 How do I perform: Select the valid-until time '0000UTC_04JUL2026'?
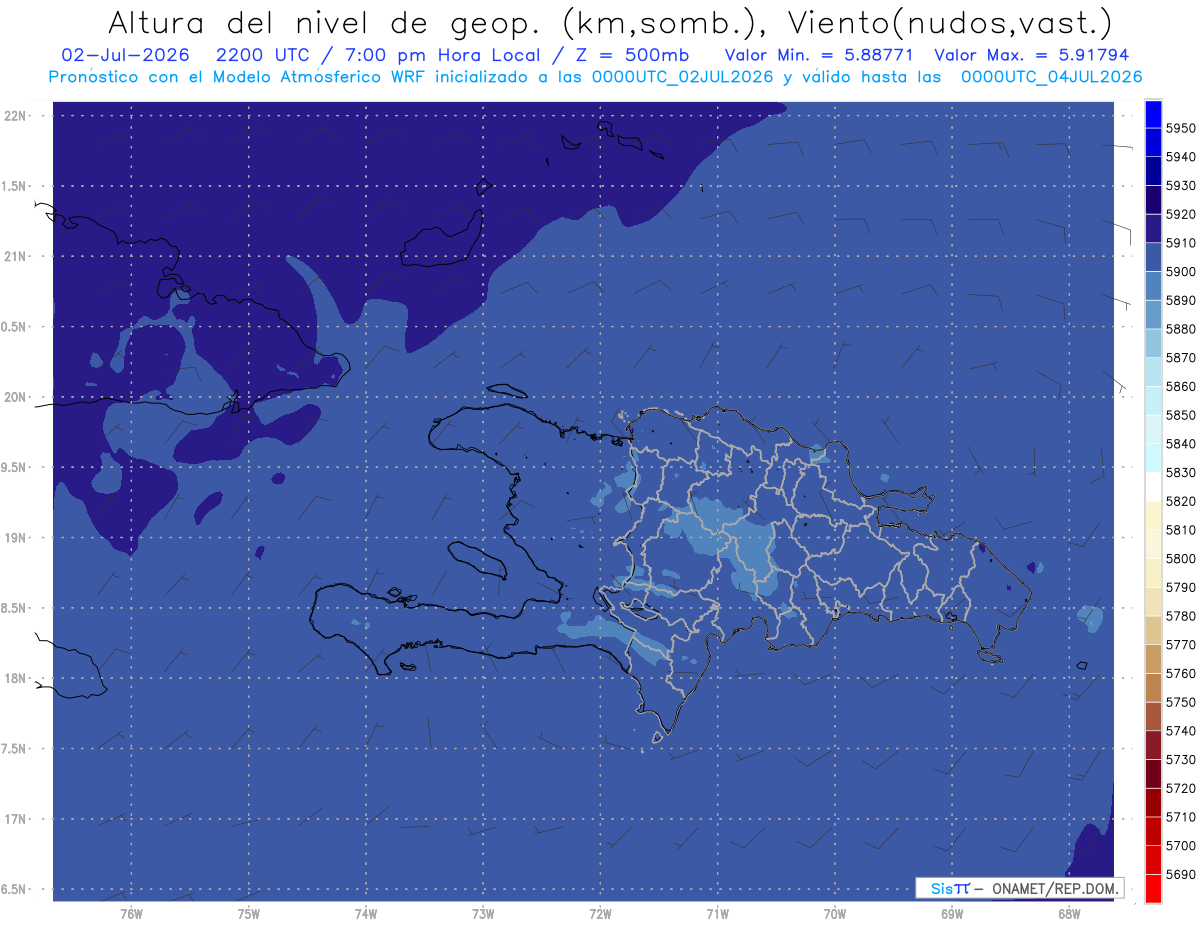1051,76
